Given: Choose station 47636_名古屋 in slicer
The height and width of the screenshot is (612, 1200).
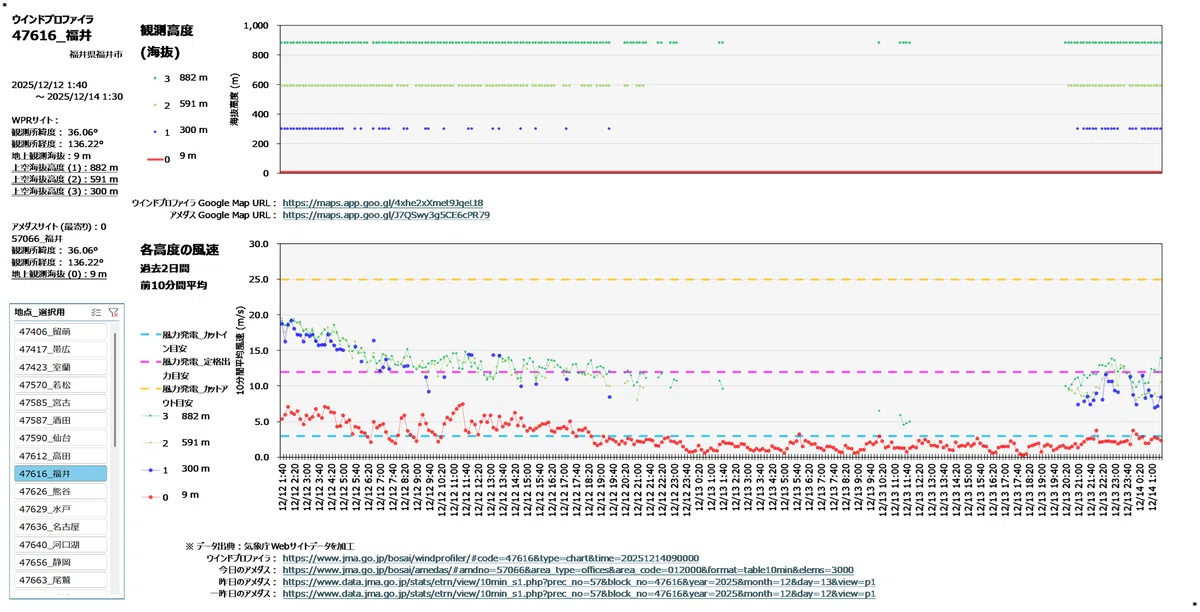Looking at the screenshot, I should pos(60,527).
